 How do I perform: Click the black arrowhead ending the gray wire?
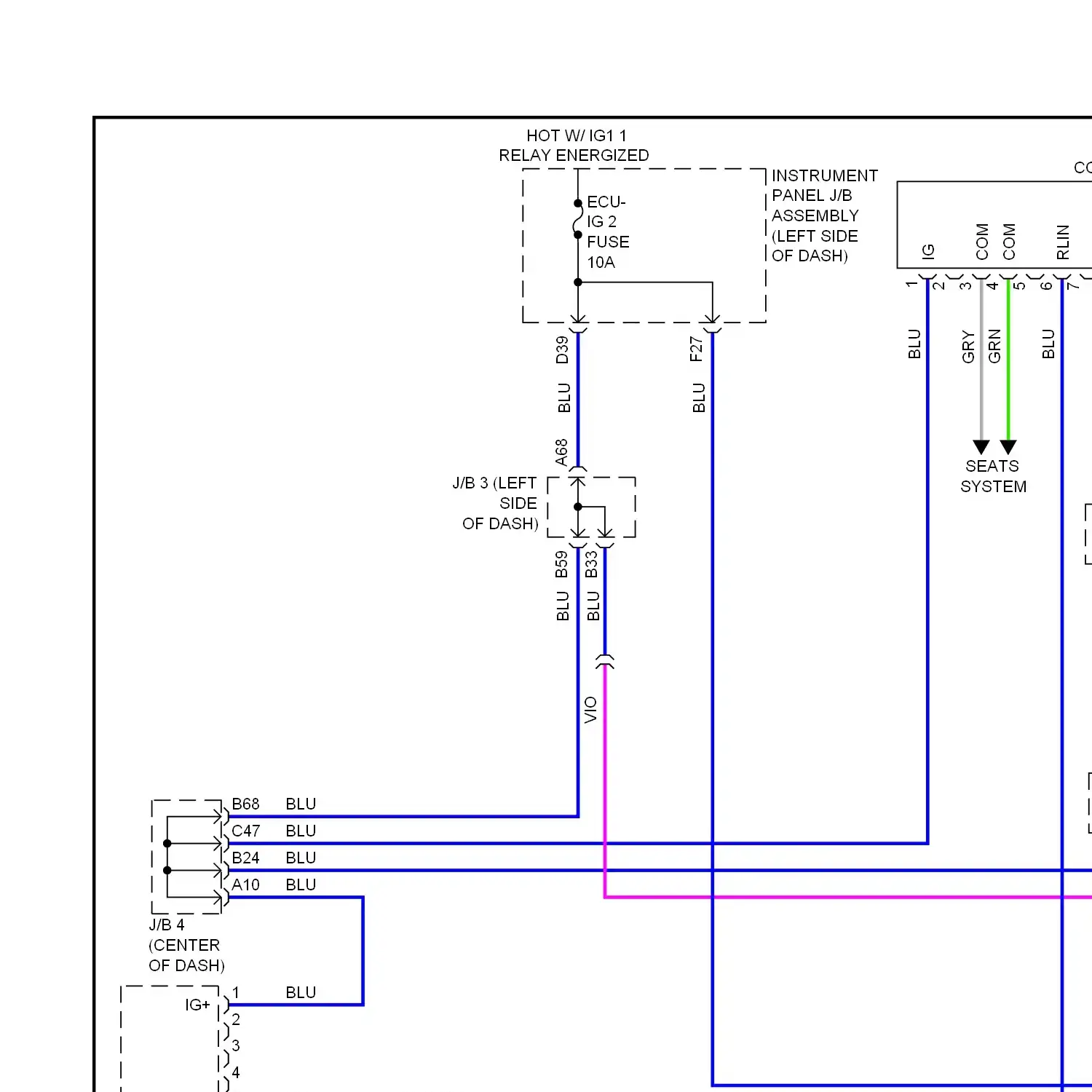click(x=981, y=447)
